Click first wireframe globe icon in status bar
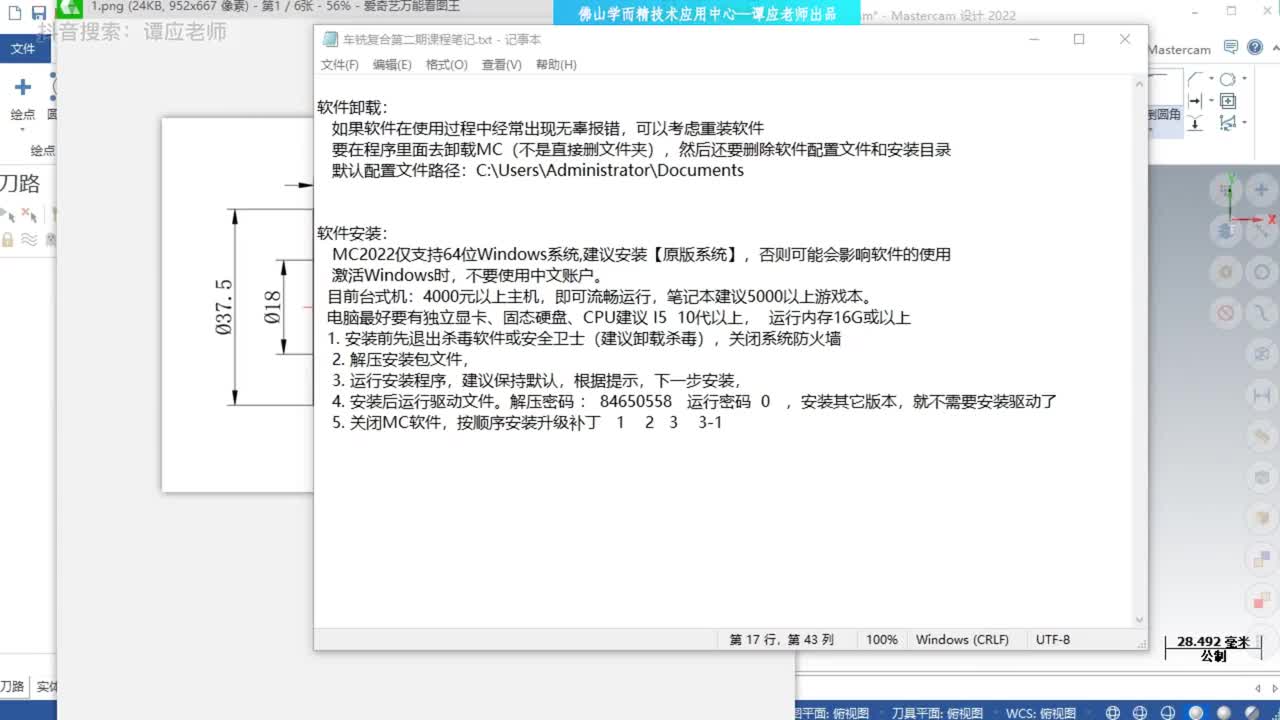The width and height of the screenshot is (1280, 720). point(1113,713)
